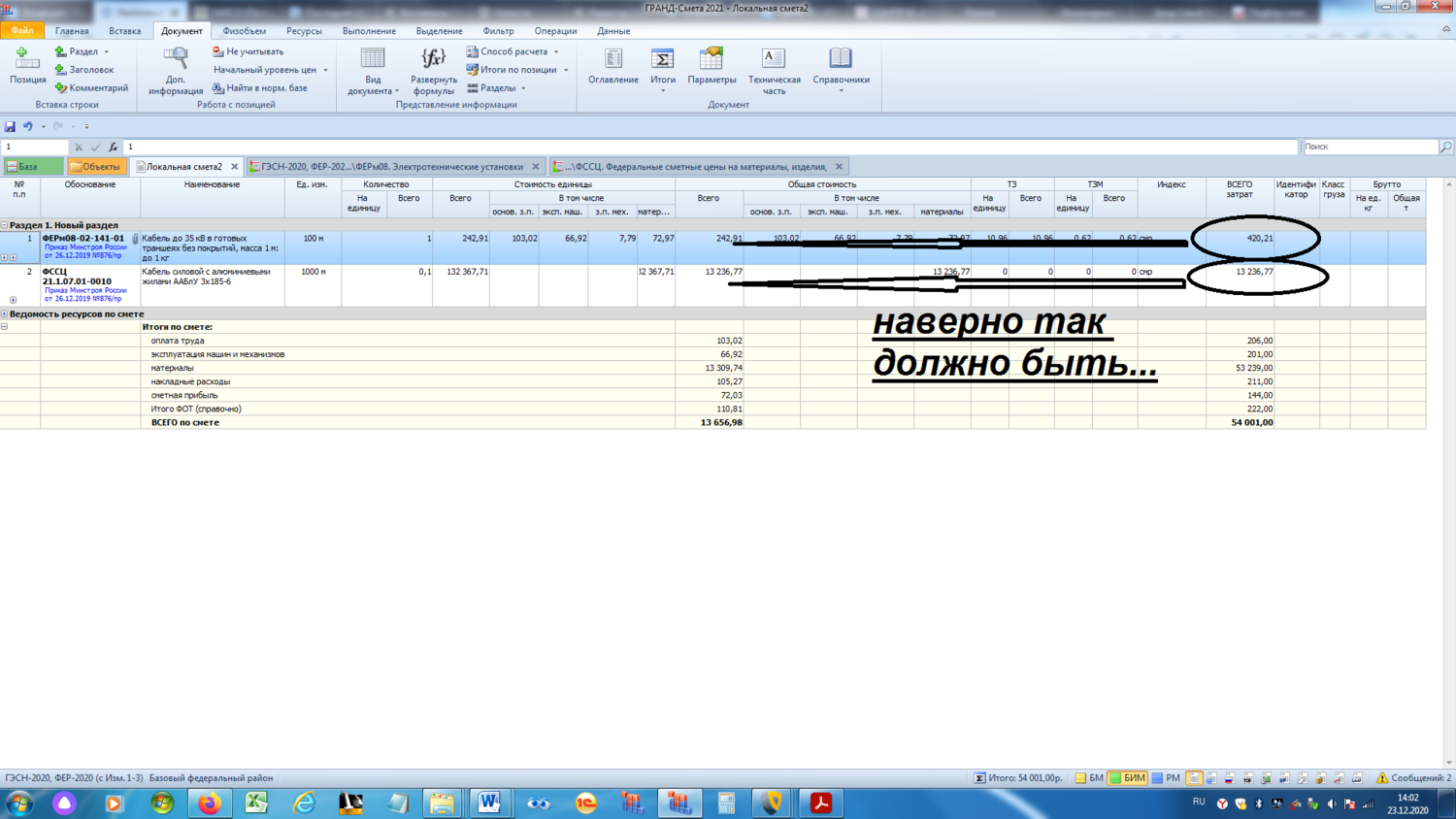
Task: Click the search magnifier icon
Action: 1446,147
